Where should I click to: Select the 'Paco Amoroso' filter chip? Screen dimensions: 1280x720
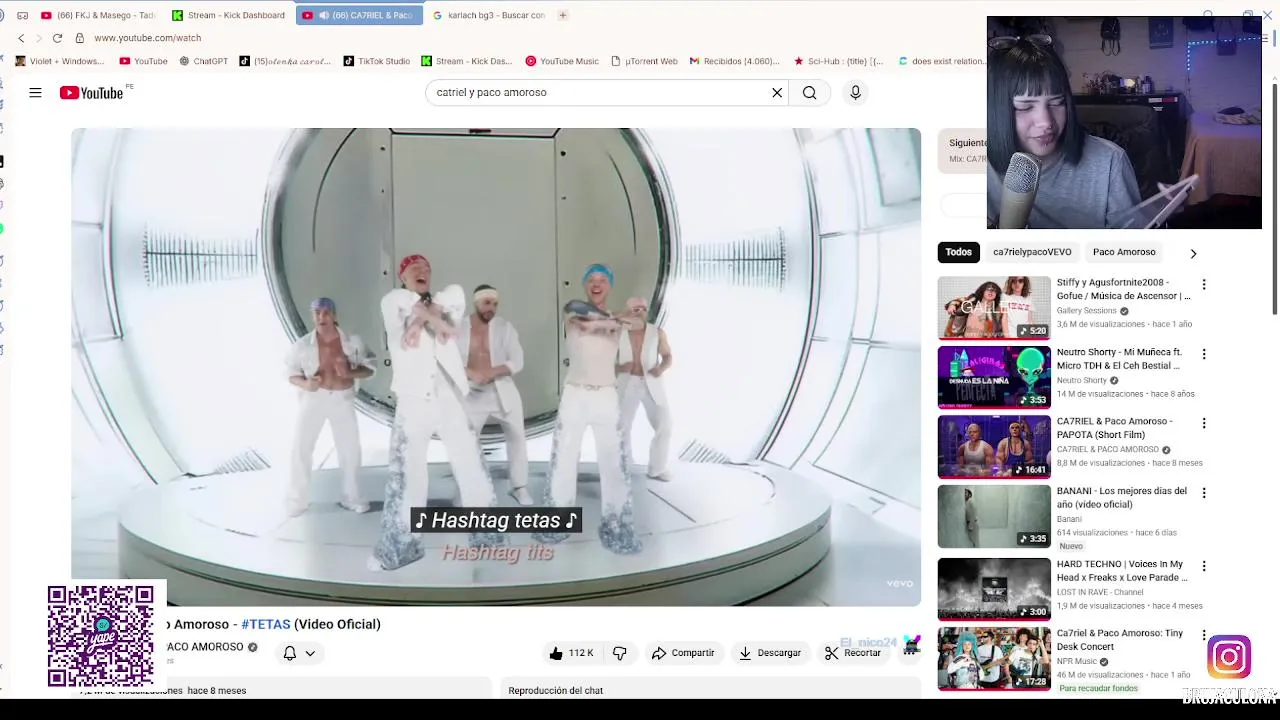1124,252
